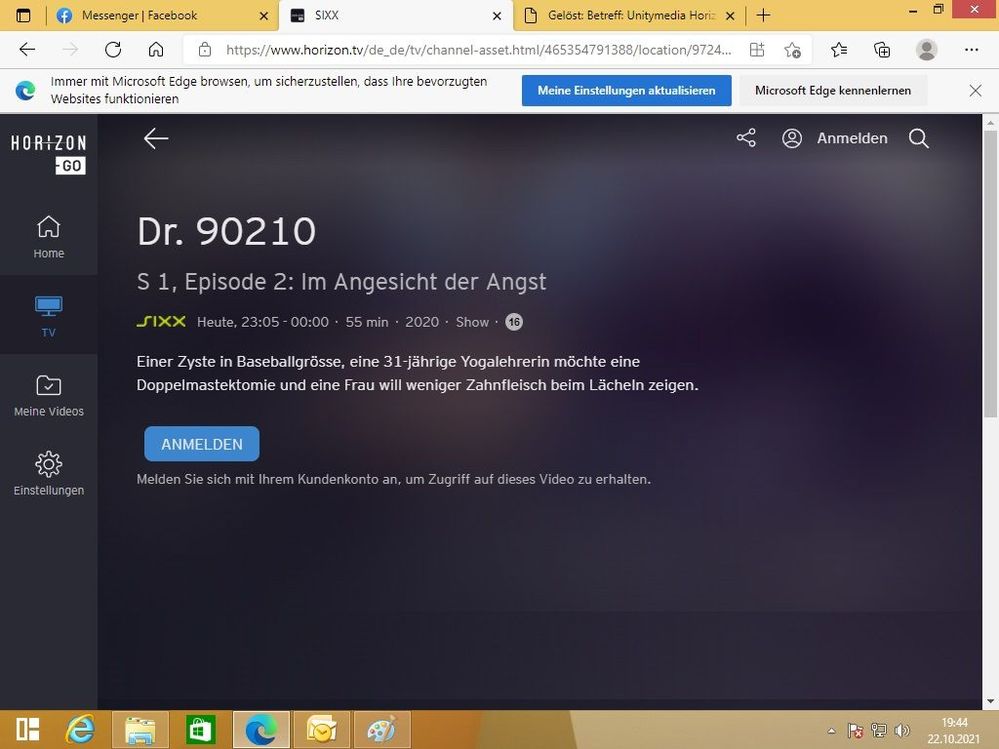
Task: Close the Gelöst Betreff tab
Action: [730, 16]
